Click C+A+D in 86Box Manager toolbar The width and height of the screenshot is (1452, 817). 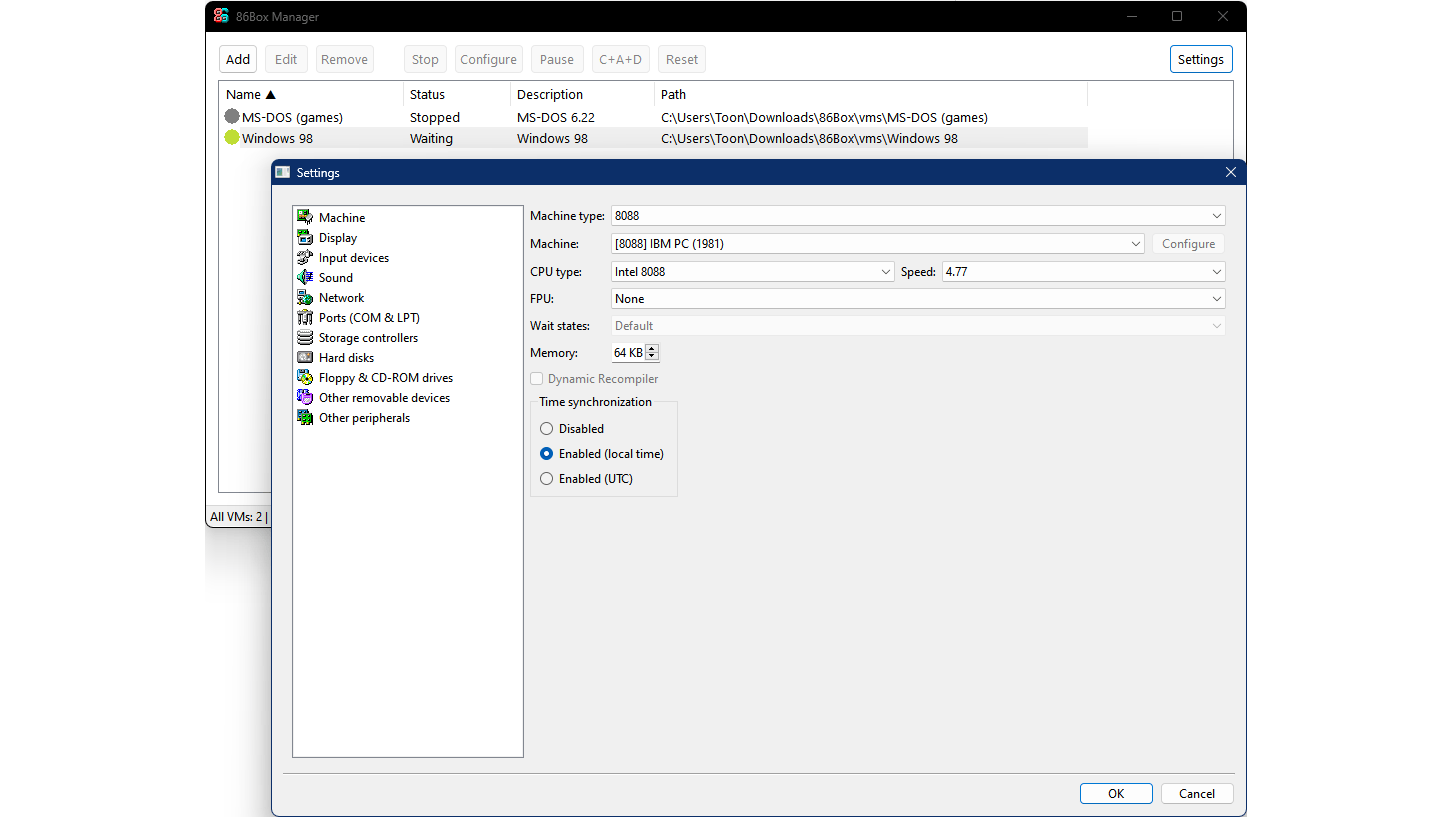click(621, 59)
